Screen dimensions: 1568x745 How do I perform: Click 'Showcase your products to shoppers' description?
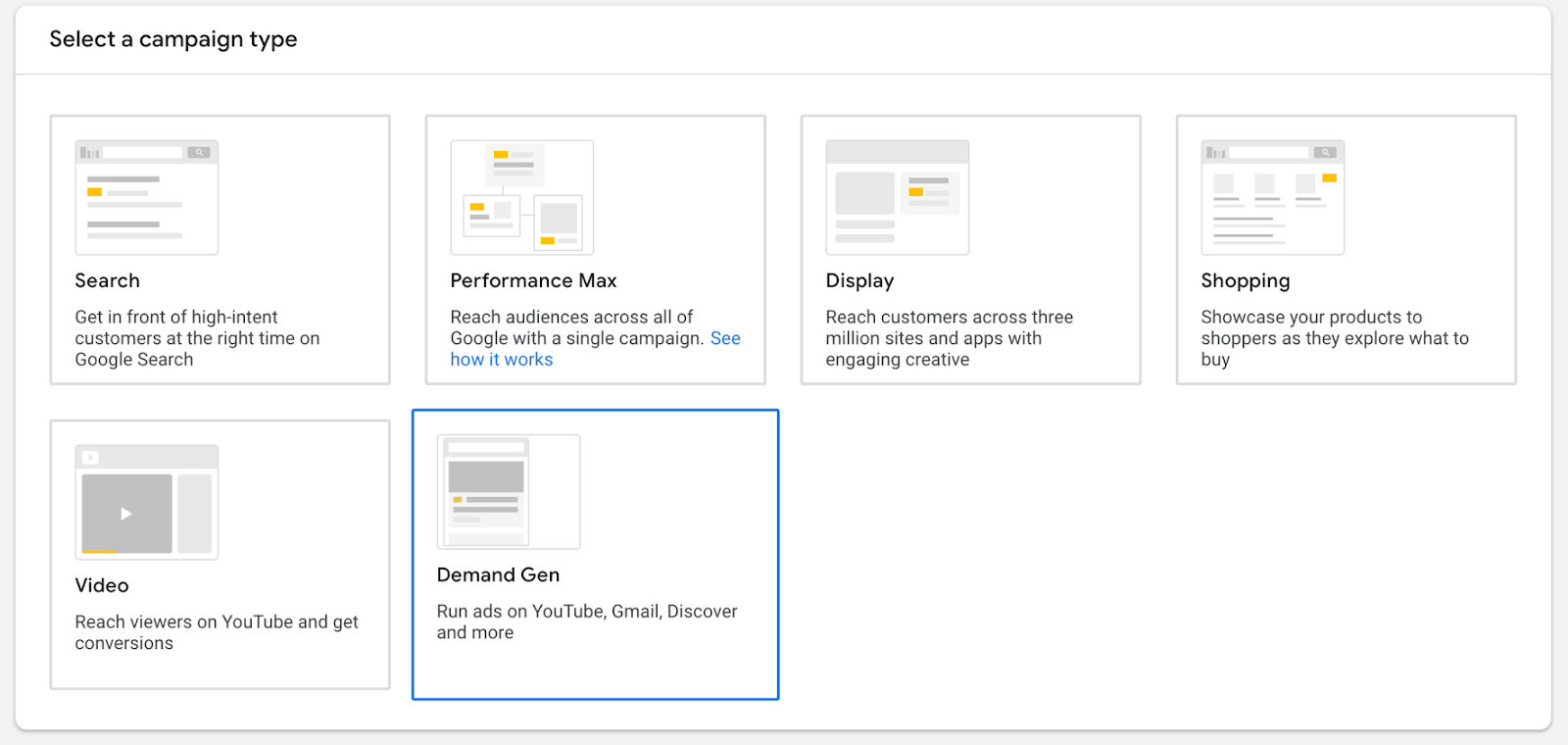(1336, 338)
